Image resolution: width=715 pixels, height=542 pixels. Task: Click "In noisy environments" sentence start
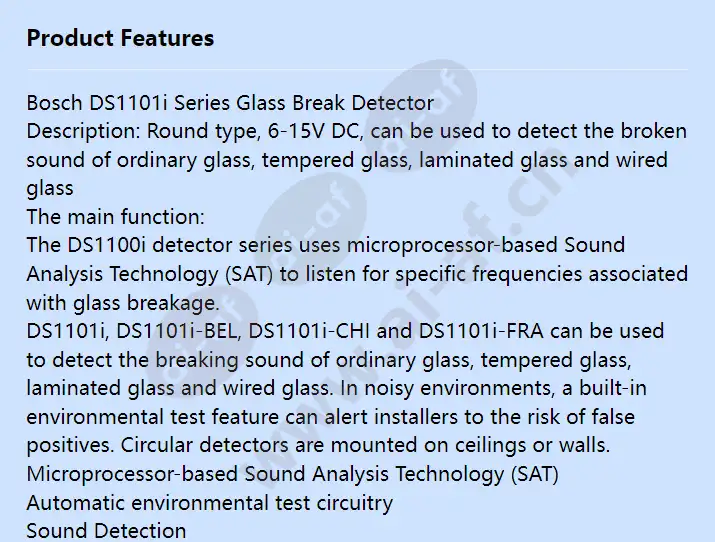coord(447,388)
